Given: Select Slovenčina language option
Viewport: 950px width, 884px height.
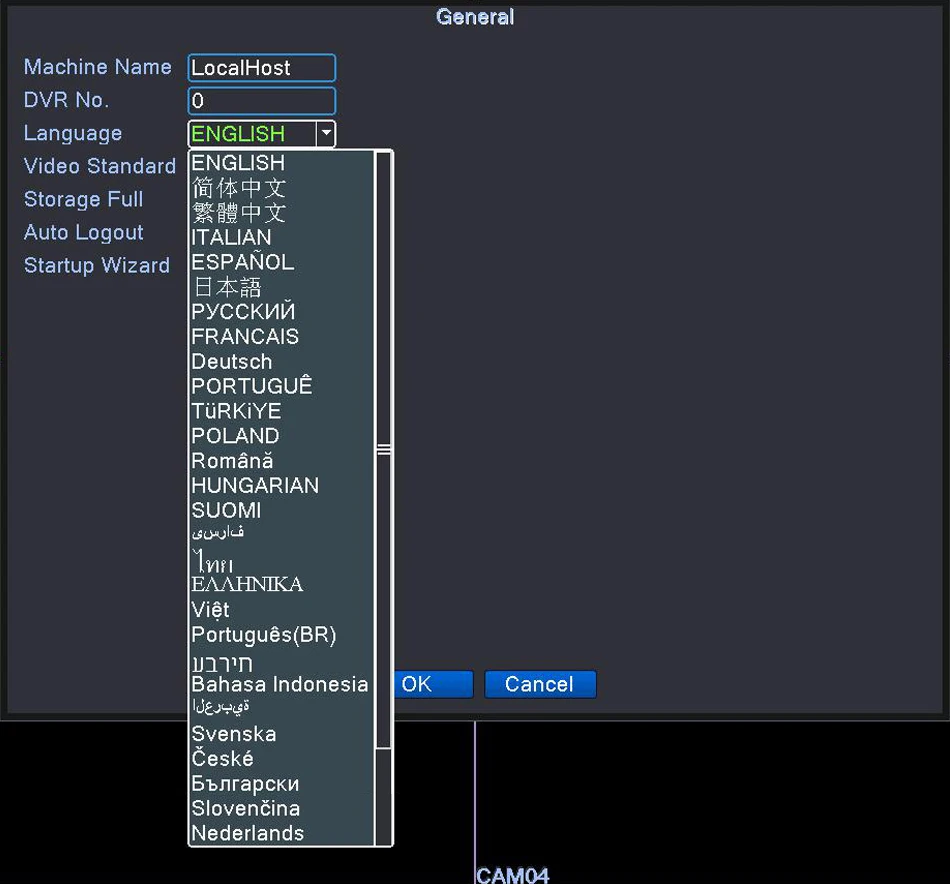Looking at the screenshot, I should [x=282, y=808].
